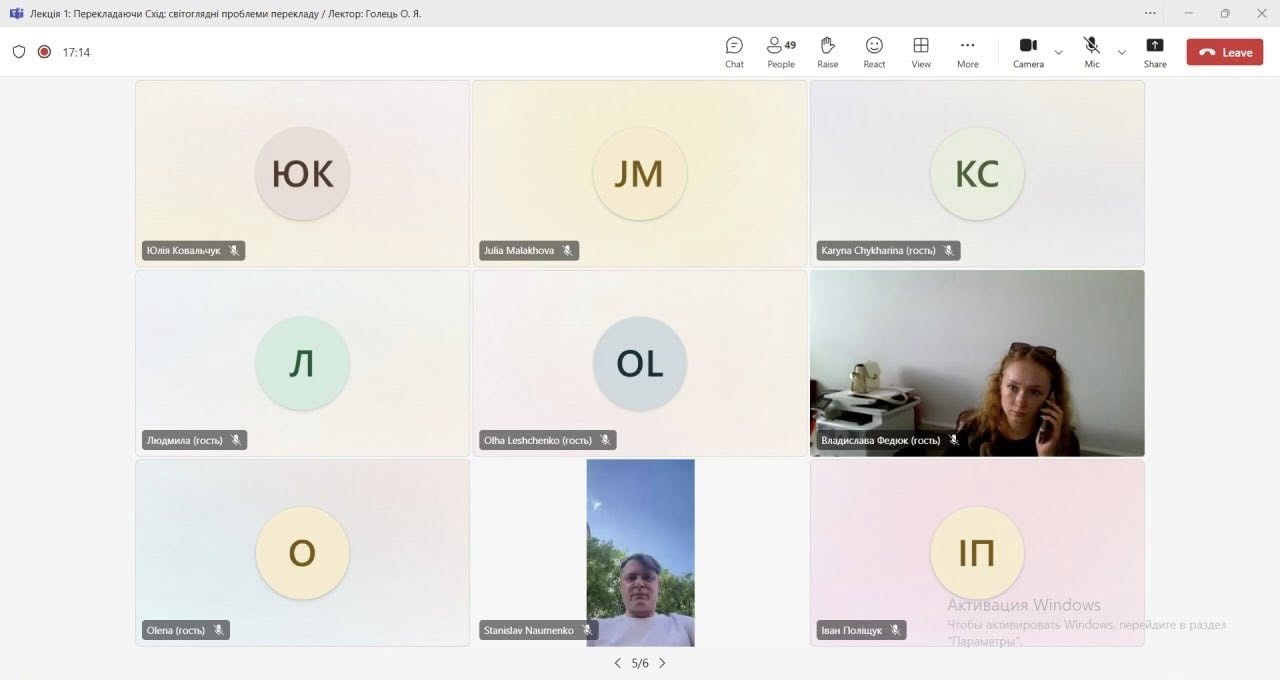Open the title bar three-dots menu
This screenshot has width=1280, height=680.
pyautogui.click(x=1152, y=13)
